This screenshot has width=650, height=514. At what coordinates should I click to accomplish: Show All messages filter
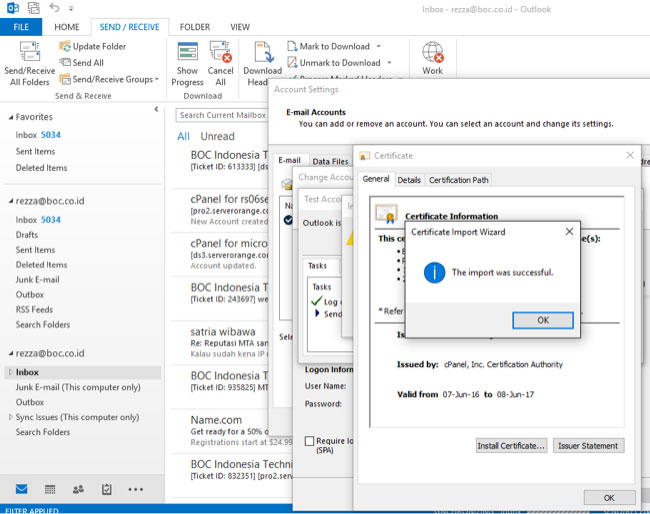(x=183, y=136)
